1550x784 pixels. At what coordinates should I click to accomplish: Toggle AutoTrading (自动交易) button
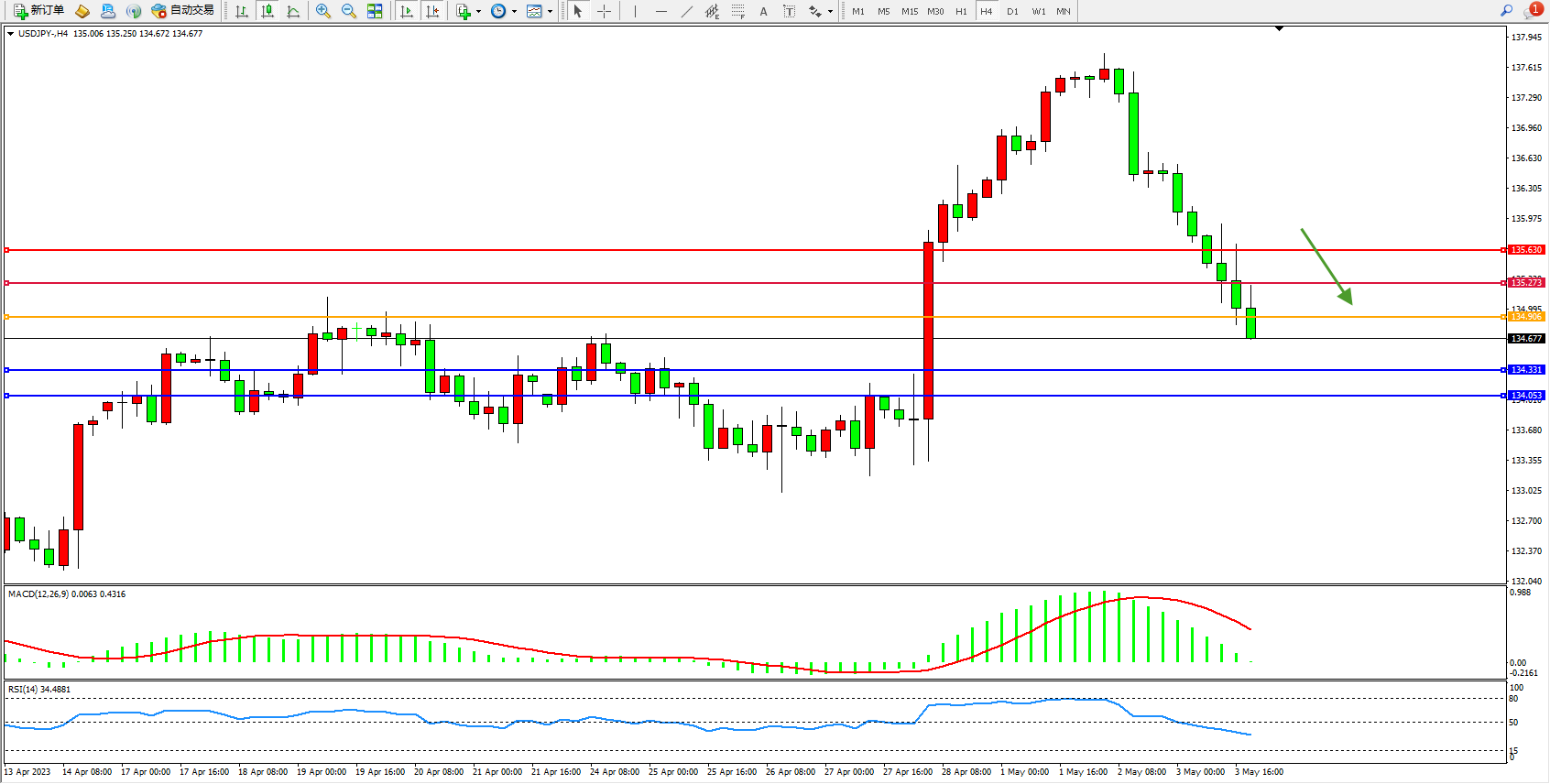[x=182, y=11]
